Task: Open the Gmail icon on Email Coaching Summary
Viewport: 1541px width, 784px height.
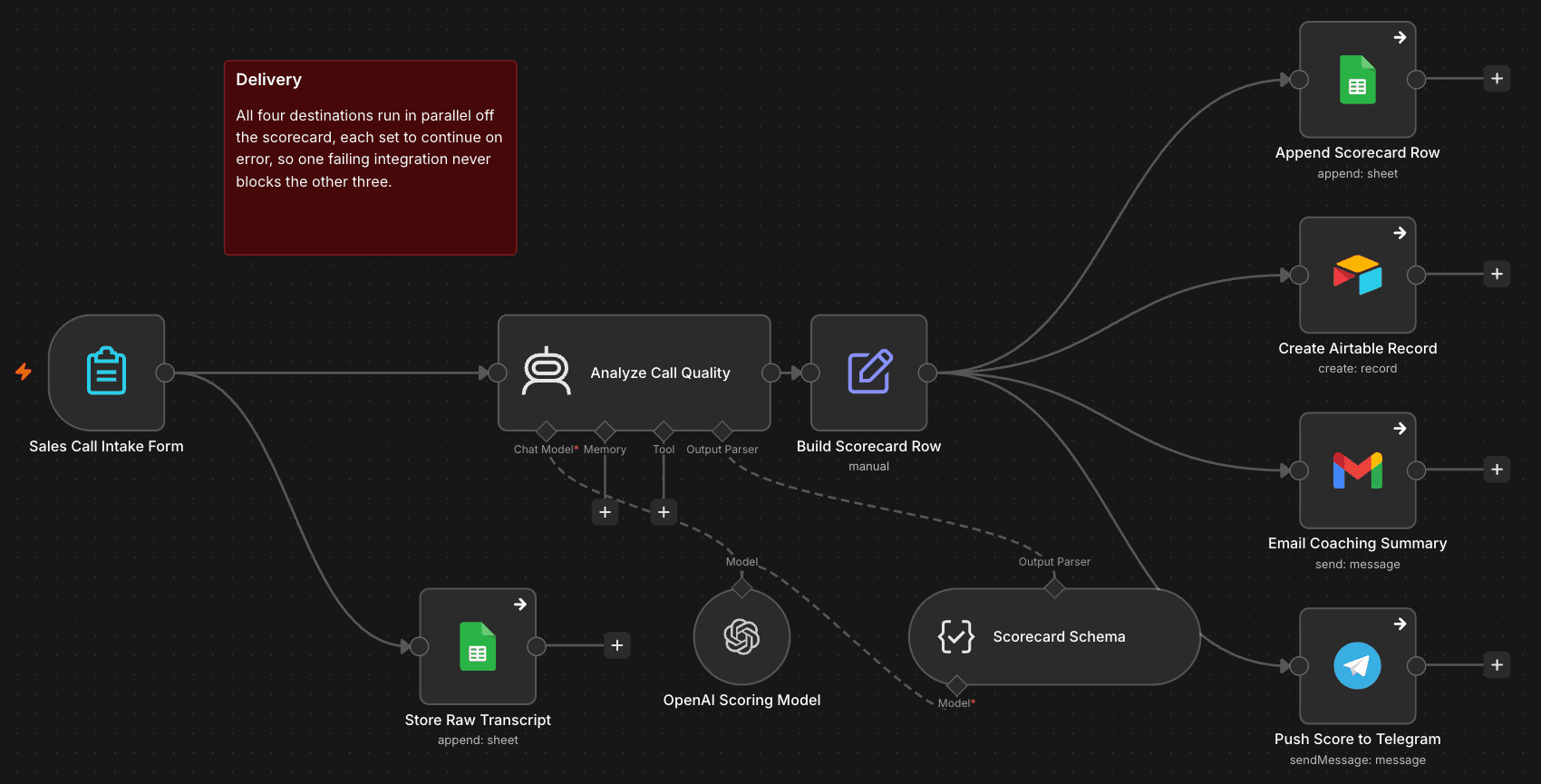Action: [x=1357, y=470]
